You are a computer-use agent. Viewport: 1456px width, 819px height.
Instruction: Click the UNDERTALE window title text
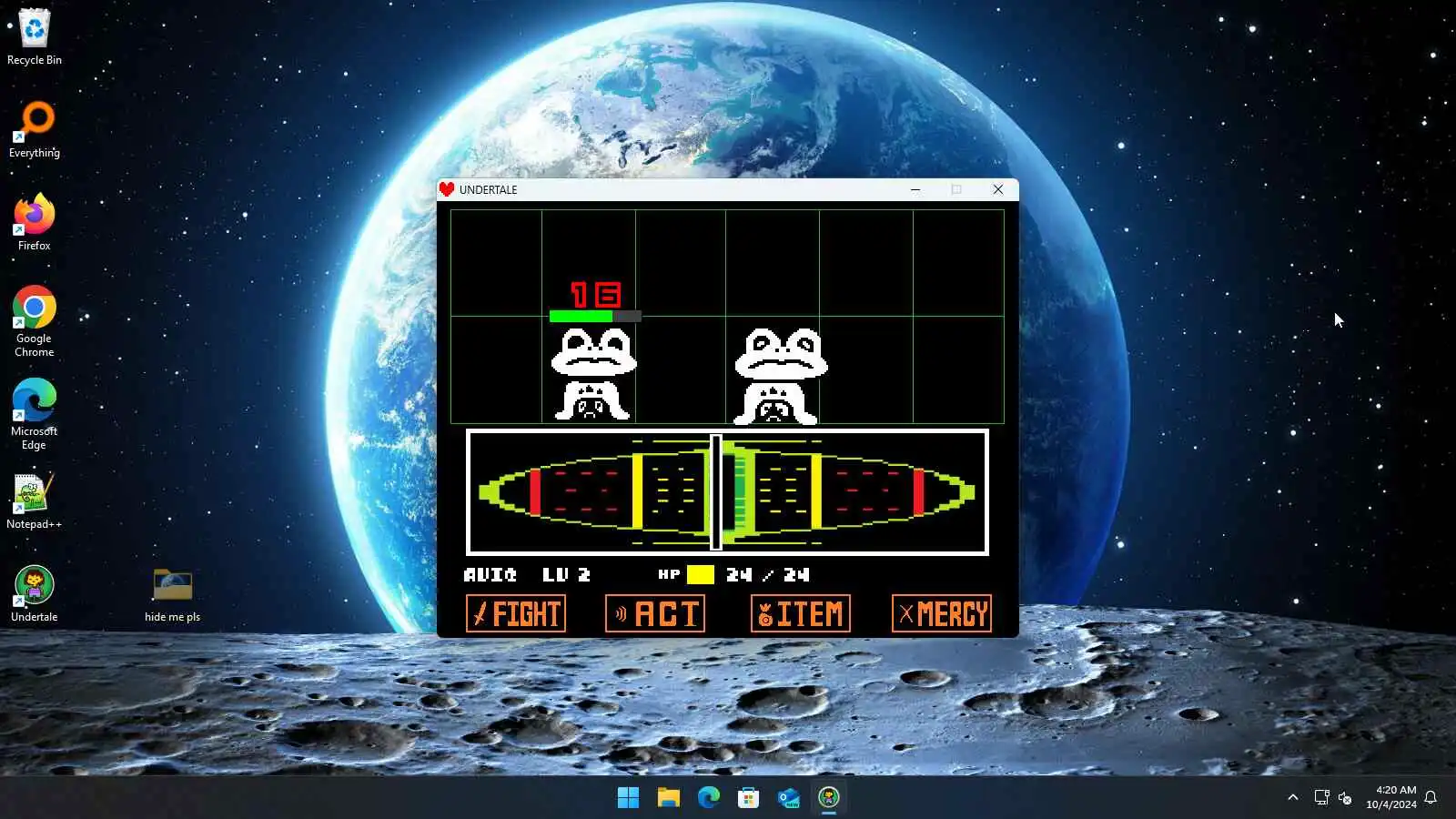[488, 189]
